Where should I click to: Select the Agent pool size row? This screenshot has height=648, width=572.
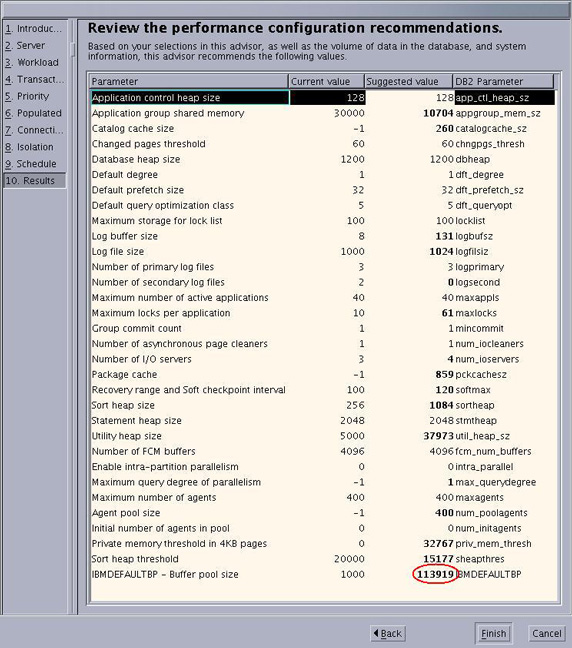click(x=323, y=513)
